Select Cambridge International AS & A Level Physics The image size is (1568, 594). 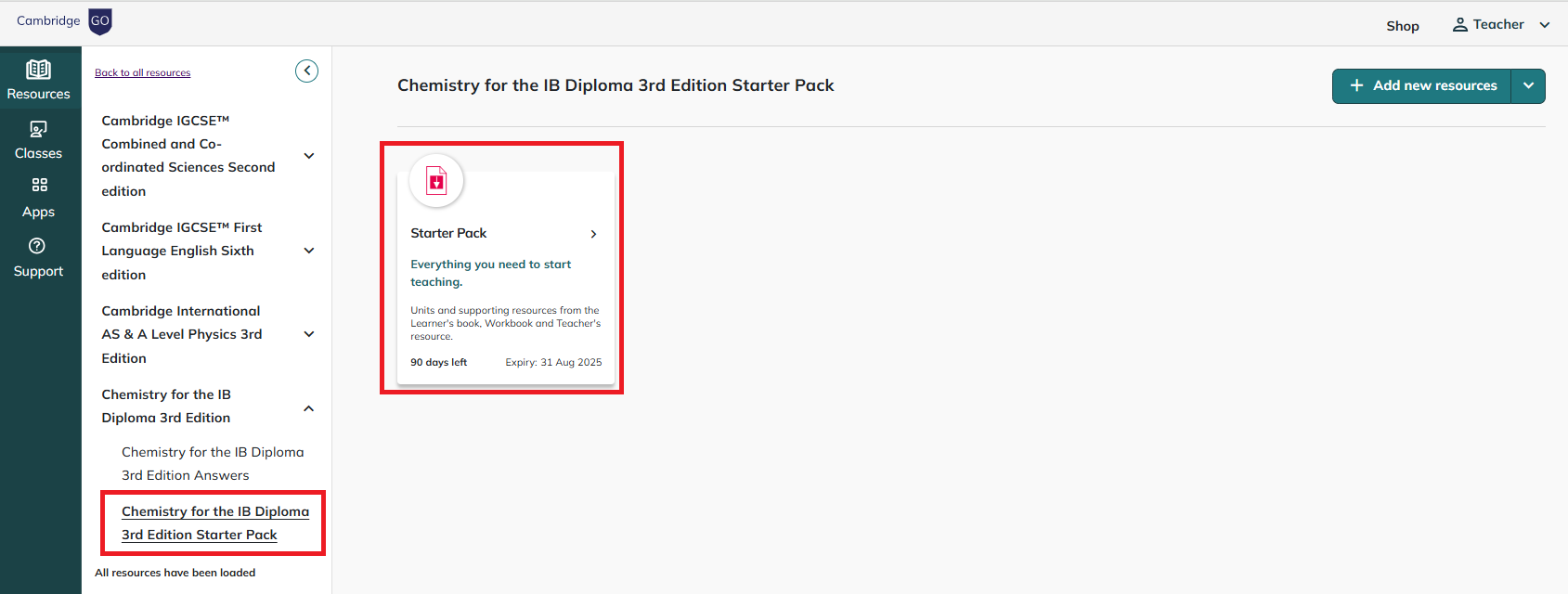click(x=182, y=334)
